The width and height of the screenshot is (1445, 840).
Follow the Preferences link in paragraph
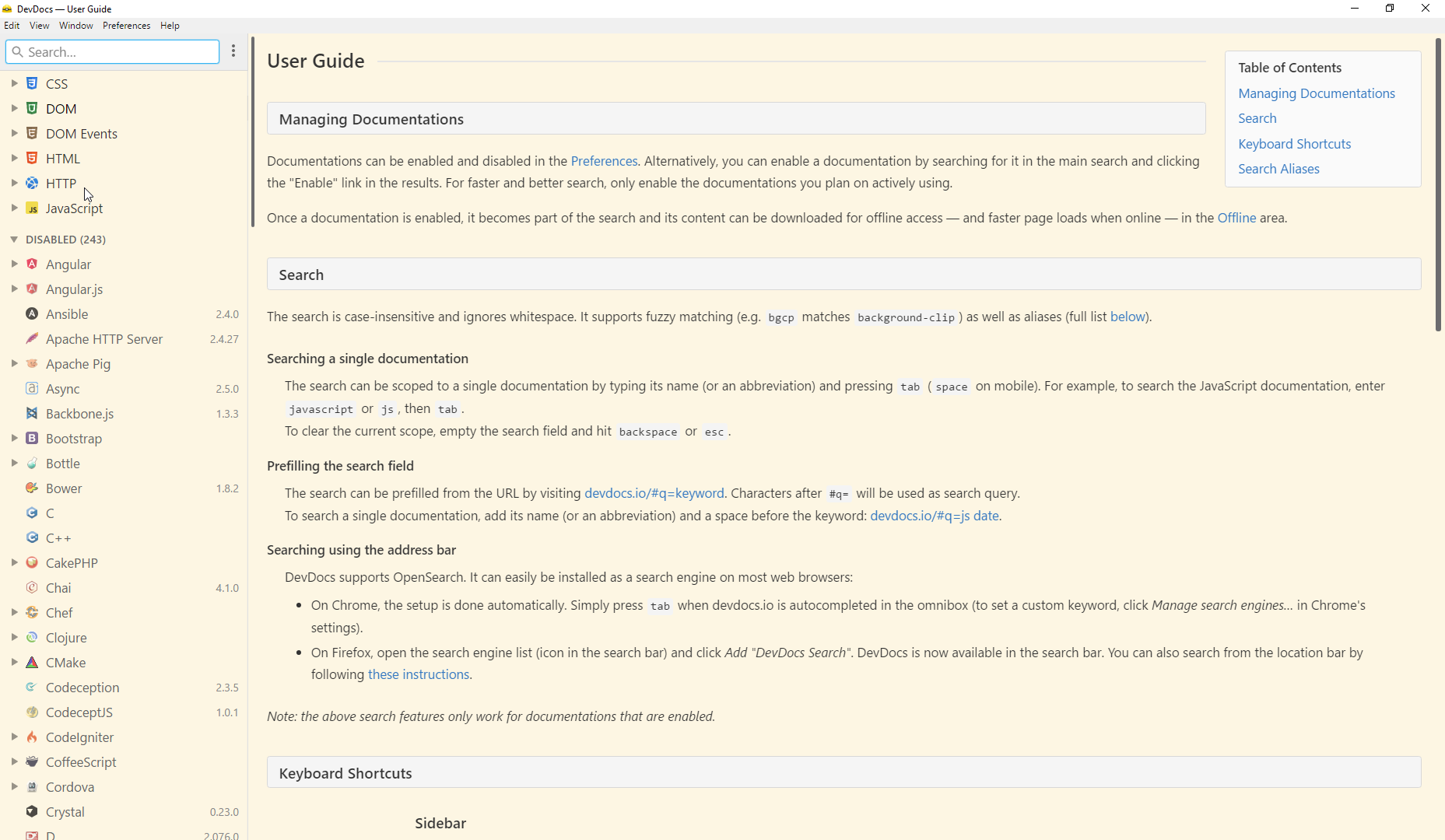coord(604,161)
